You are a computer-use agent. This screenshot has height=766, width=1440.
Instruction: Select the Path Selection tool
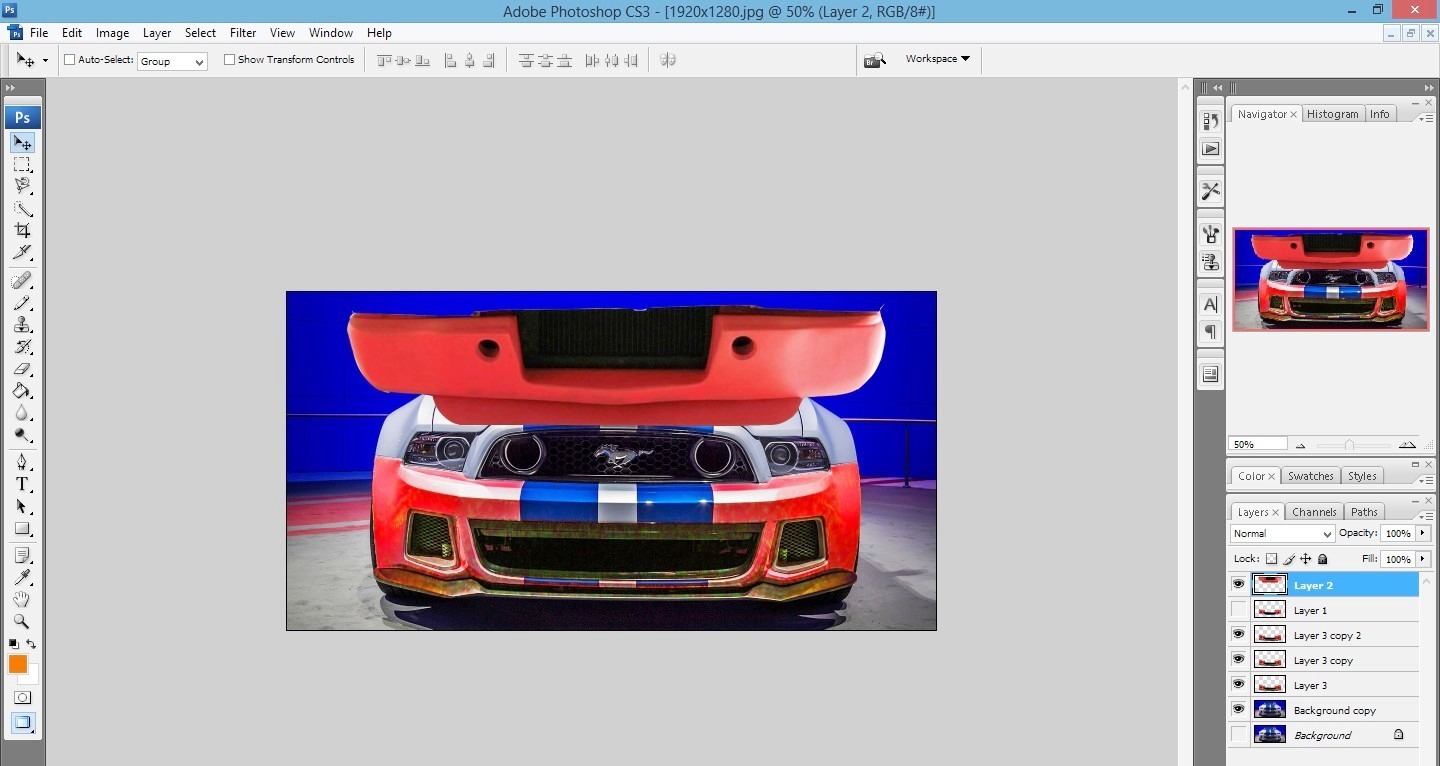point(22,507)
